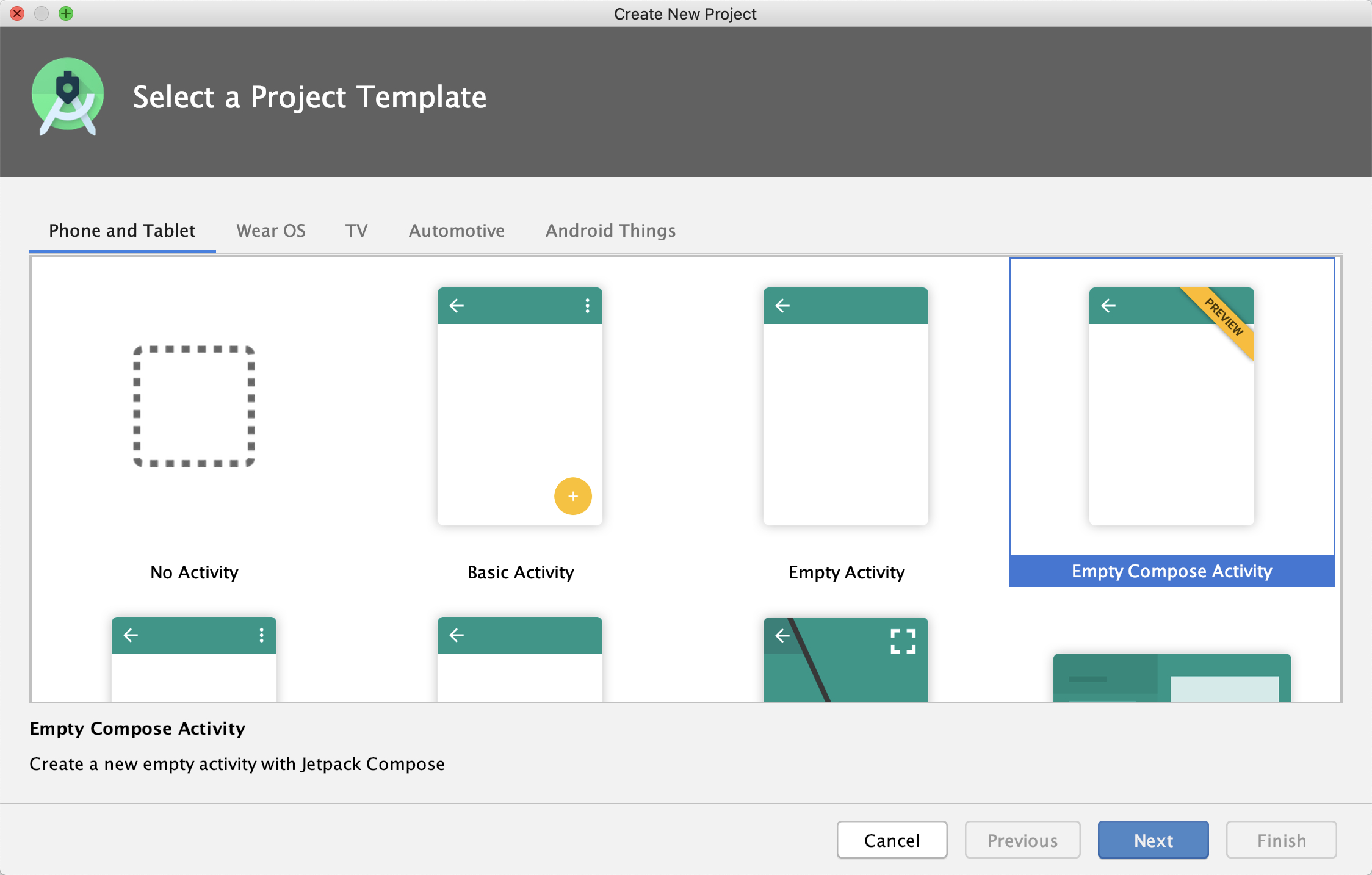Click the Android Studio logo in header

coord(68,96)
